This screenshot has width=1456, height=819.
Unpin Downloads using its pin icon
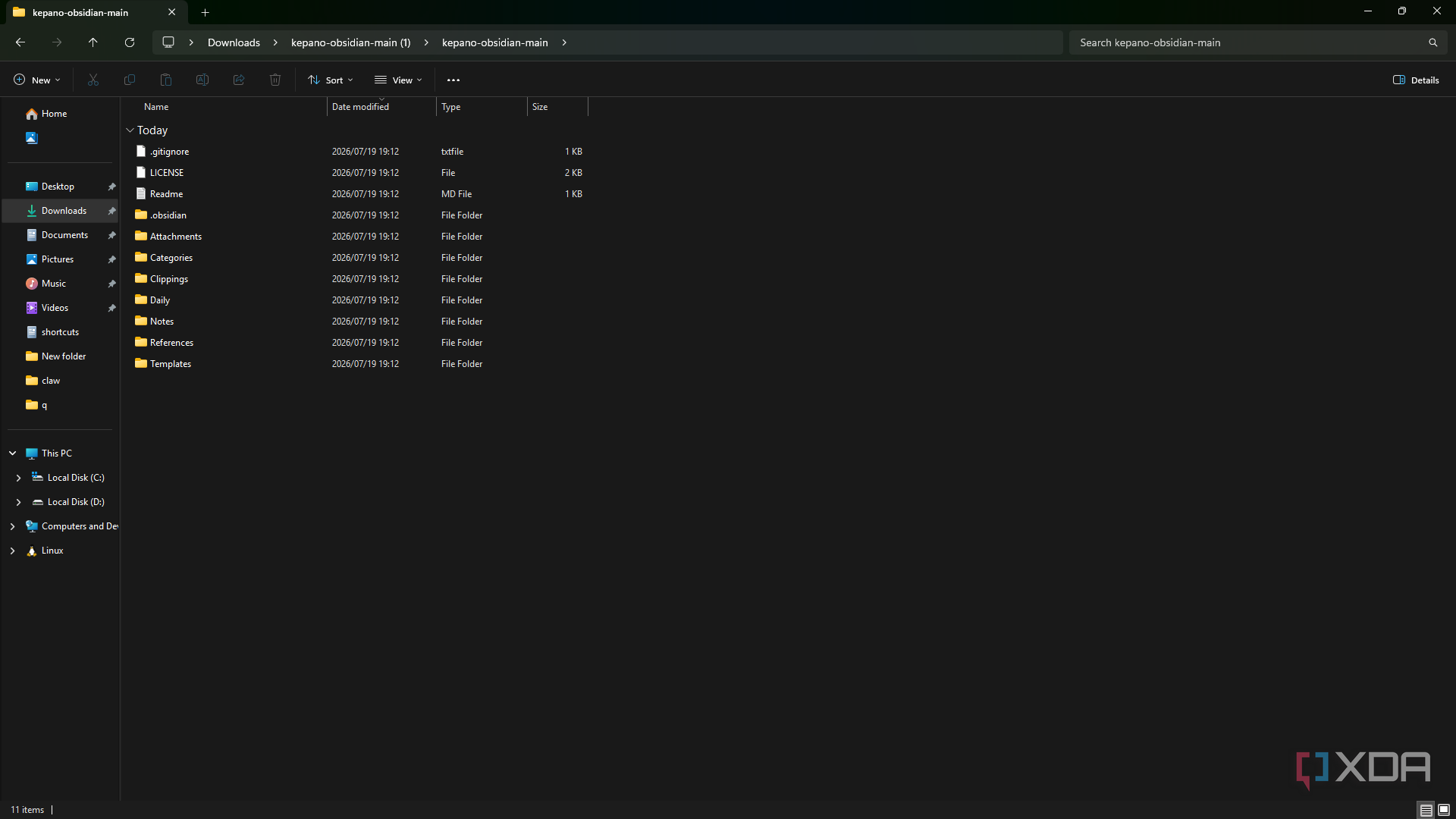(111, 211)
